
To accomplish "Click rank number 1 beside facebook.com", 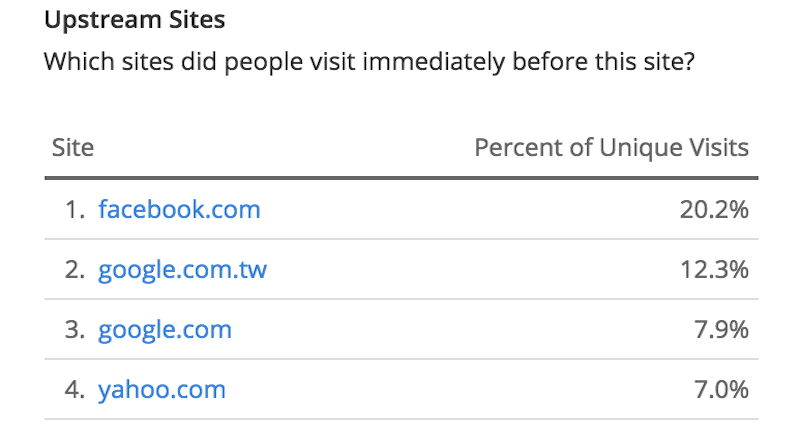I will pos(74,210).
